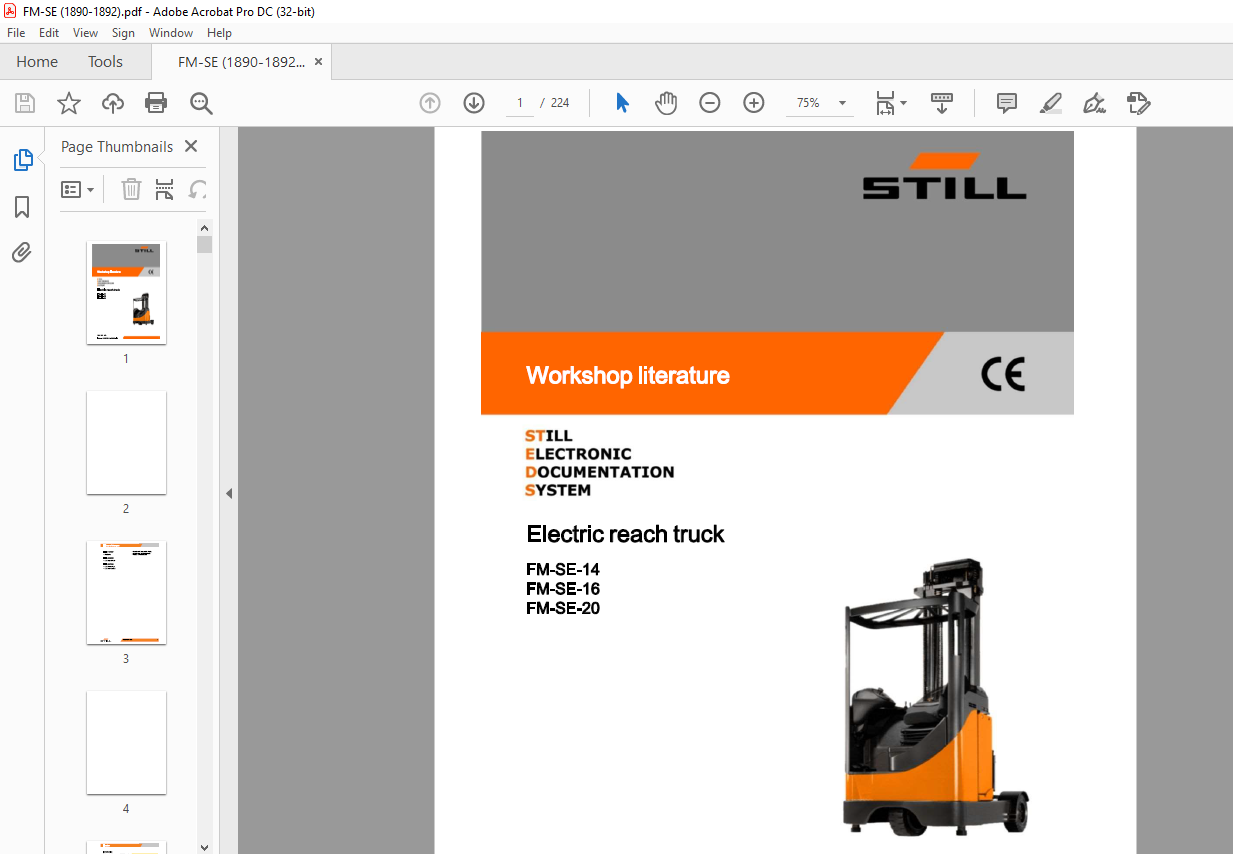Open the View menu
The width and height of the screenshot is (1233, 854).
click(85, 33)
